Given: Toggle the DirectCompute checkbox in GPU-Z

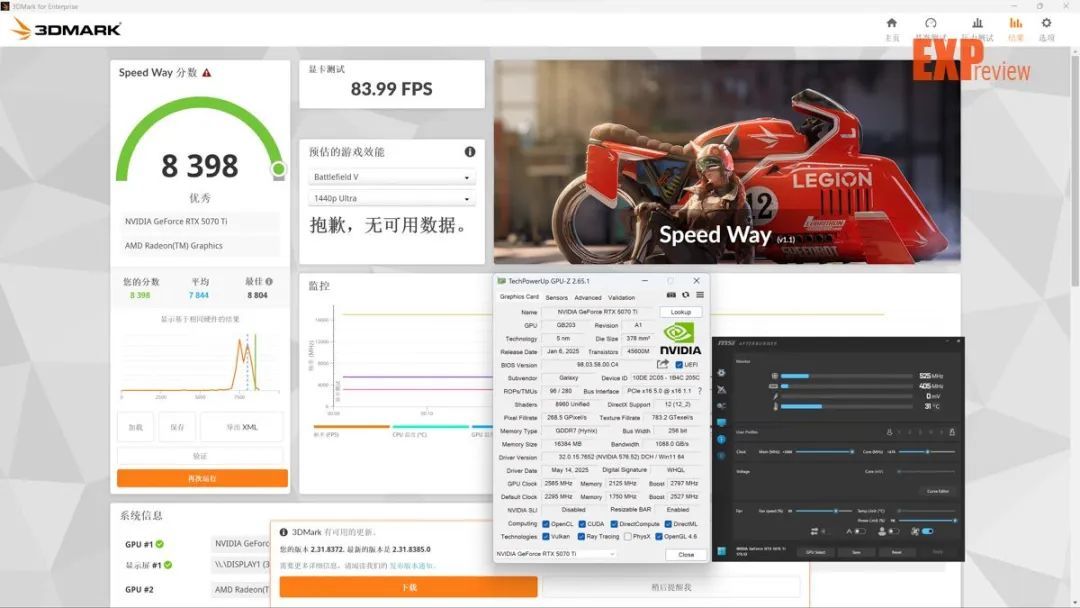Looking at the screenshot, I should (x=614, y=524).
